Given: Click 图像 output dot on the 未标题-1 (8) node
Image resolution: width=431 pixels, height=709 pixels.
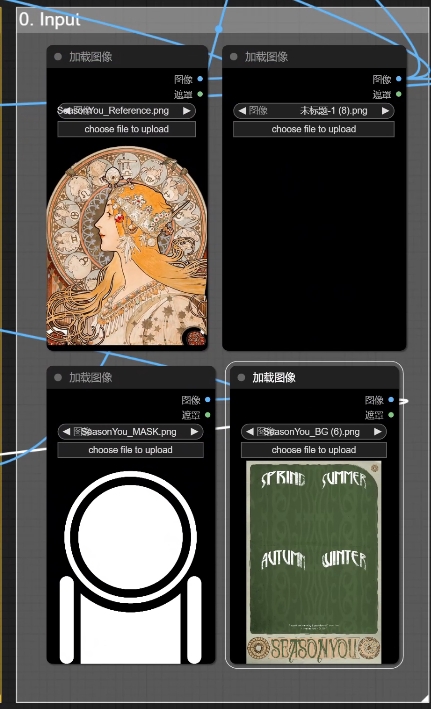Looking at the screenshot, I should click(398, 79).
